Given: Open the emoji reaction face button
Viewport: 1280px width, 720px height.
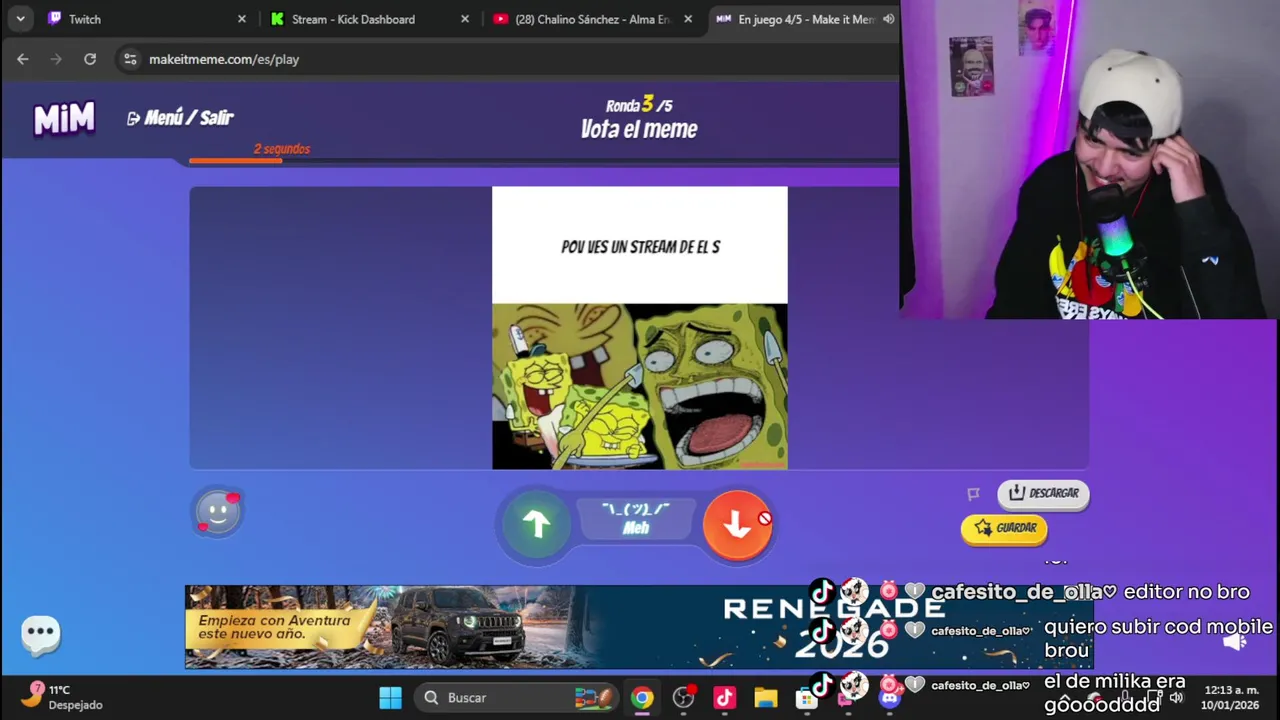Looking at the screenshot, I should (x=218, y=513).
